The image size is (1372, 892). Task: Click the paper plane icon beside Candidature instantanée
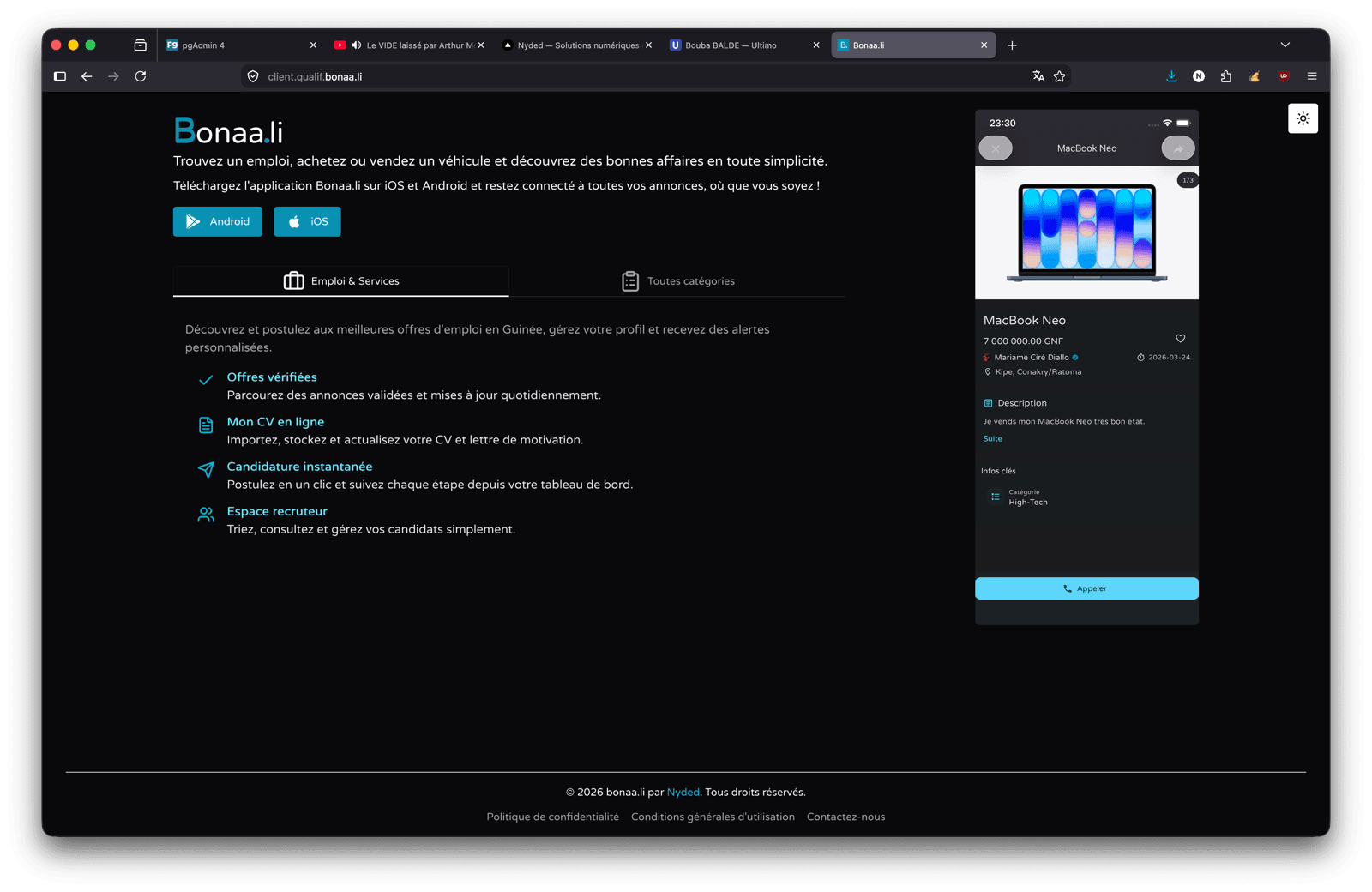[x=206, y=469]
